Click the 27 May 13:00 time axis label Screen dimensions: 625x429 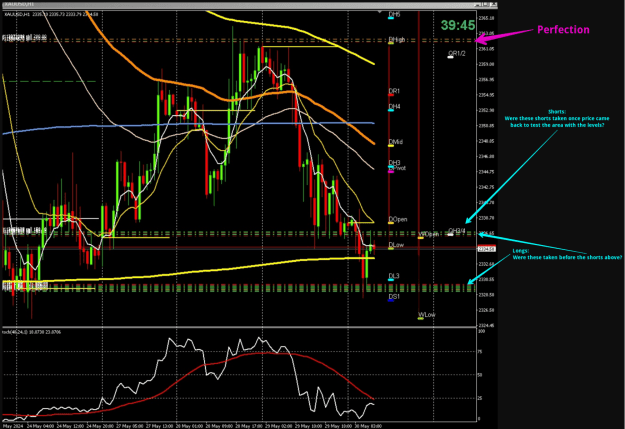tap(160, 426)
